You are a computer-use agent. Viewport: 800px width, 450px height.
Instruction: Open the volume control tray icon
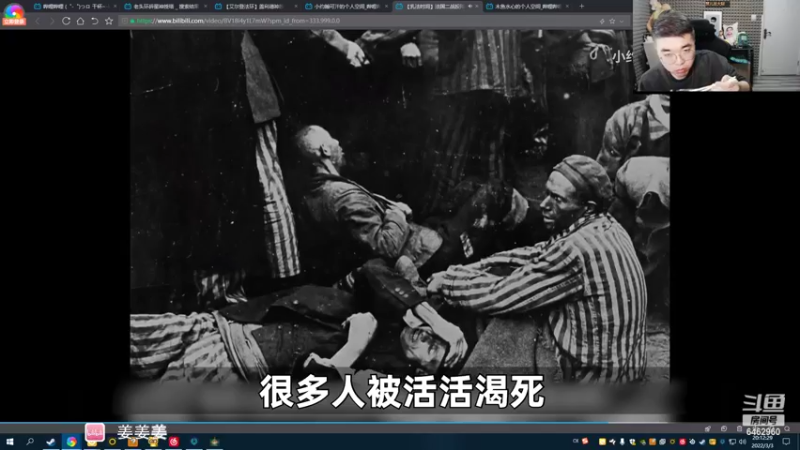click(x=742, y=441)
